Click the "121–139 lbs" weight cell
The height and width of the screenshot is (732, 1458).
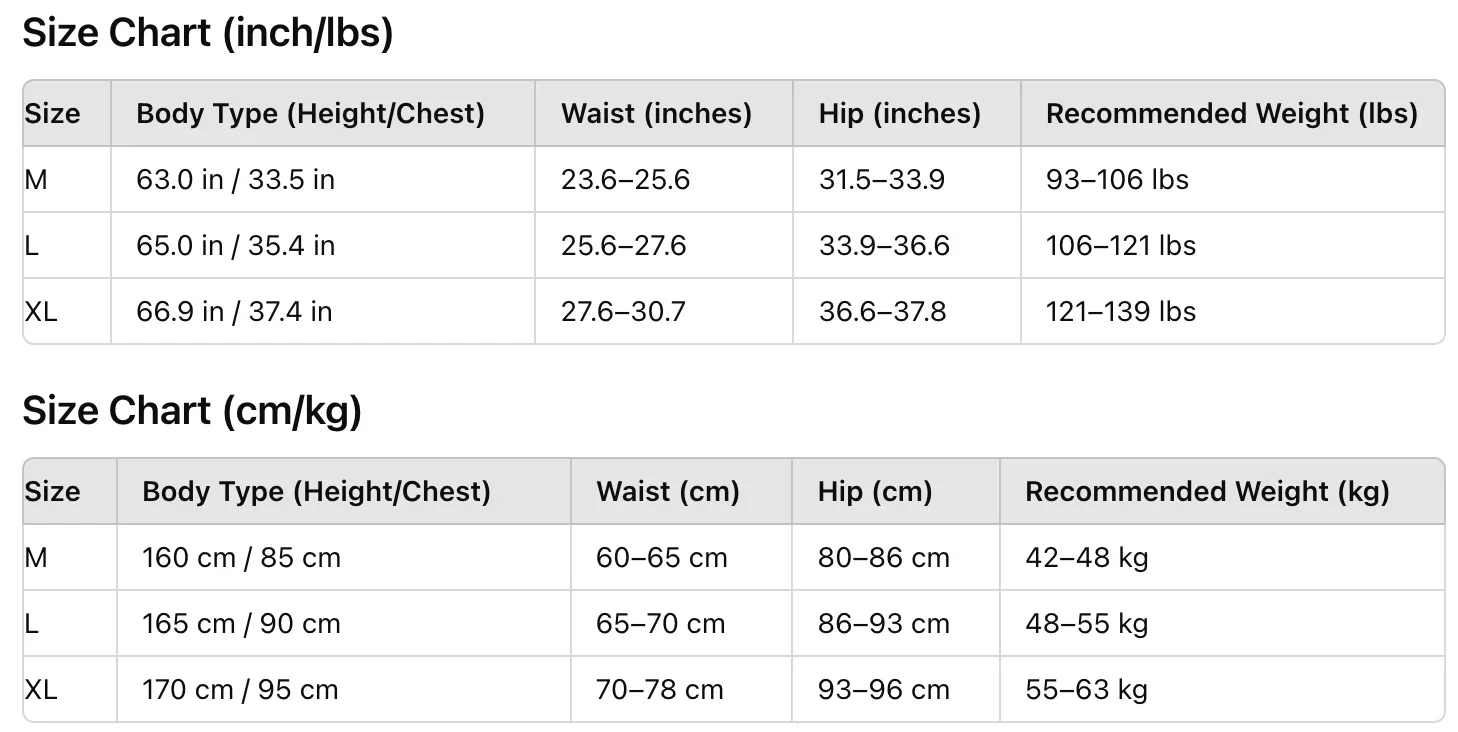pyautogui.click(x=1120, y=312)
